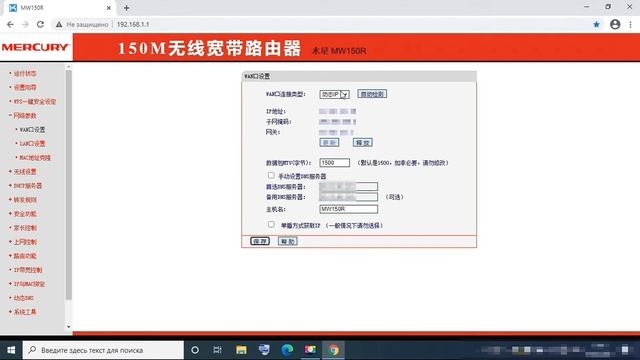Select the MW150R browser tab
The image size is (640, 360).
pos(59,8)
